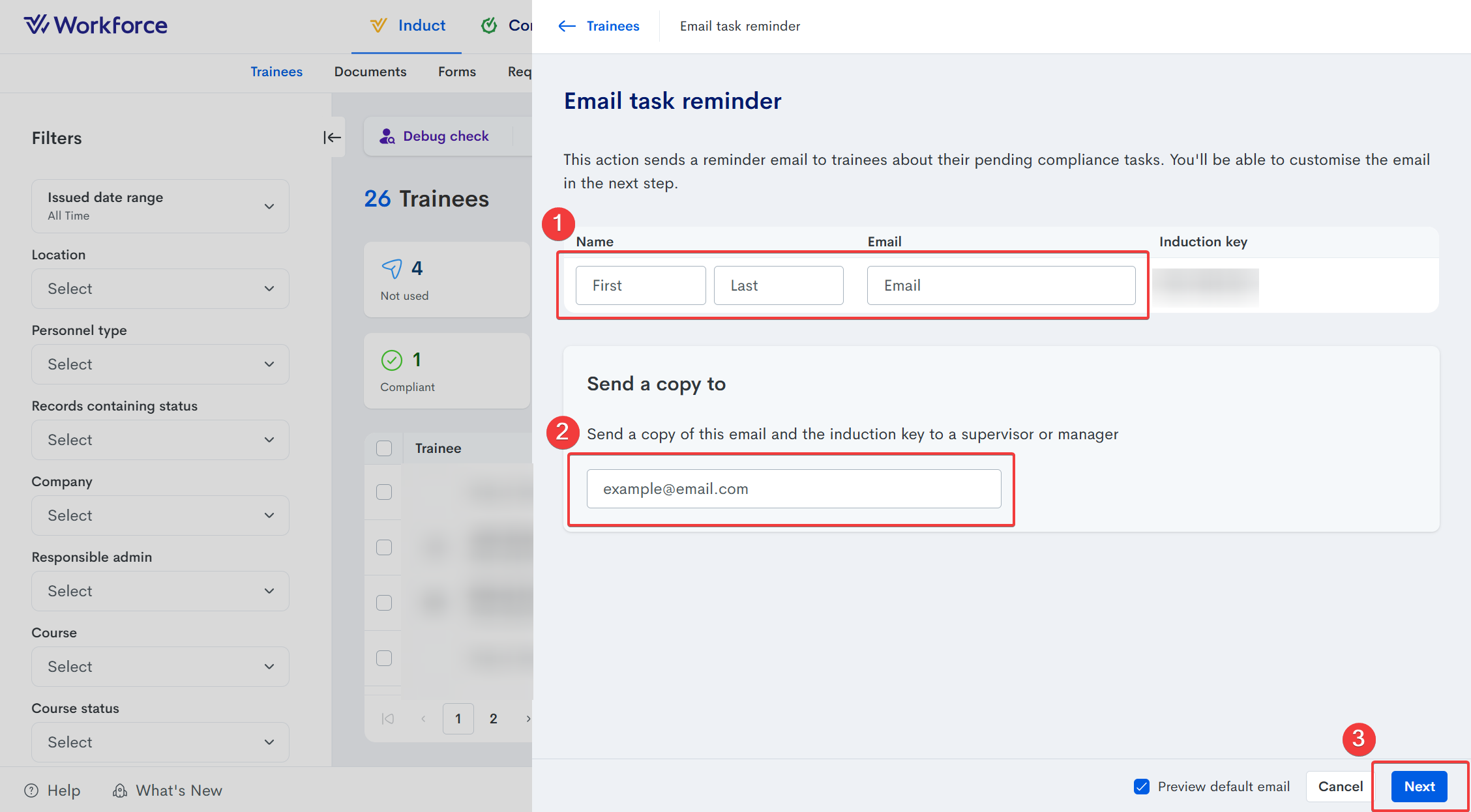
Task: Open the Location select dropdown
Action: 160,289
